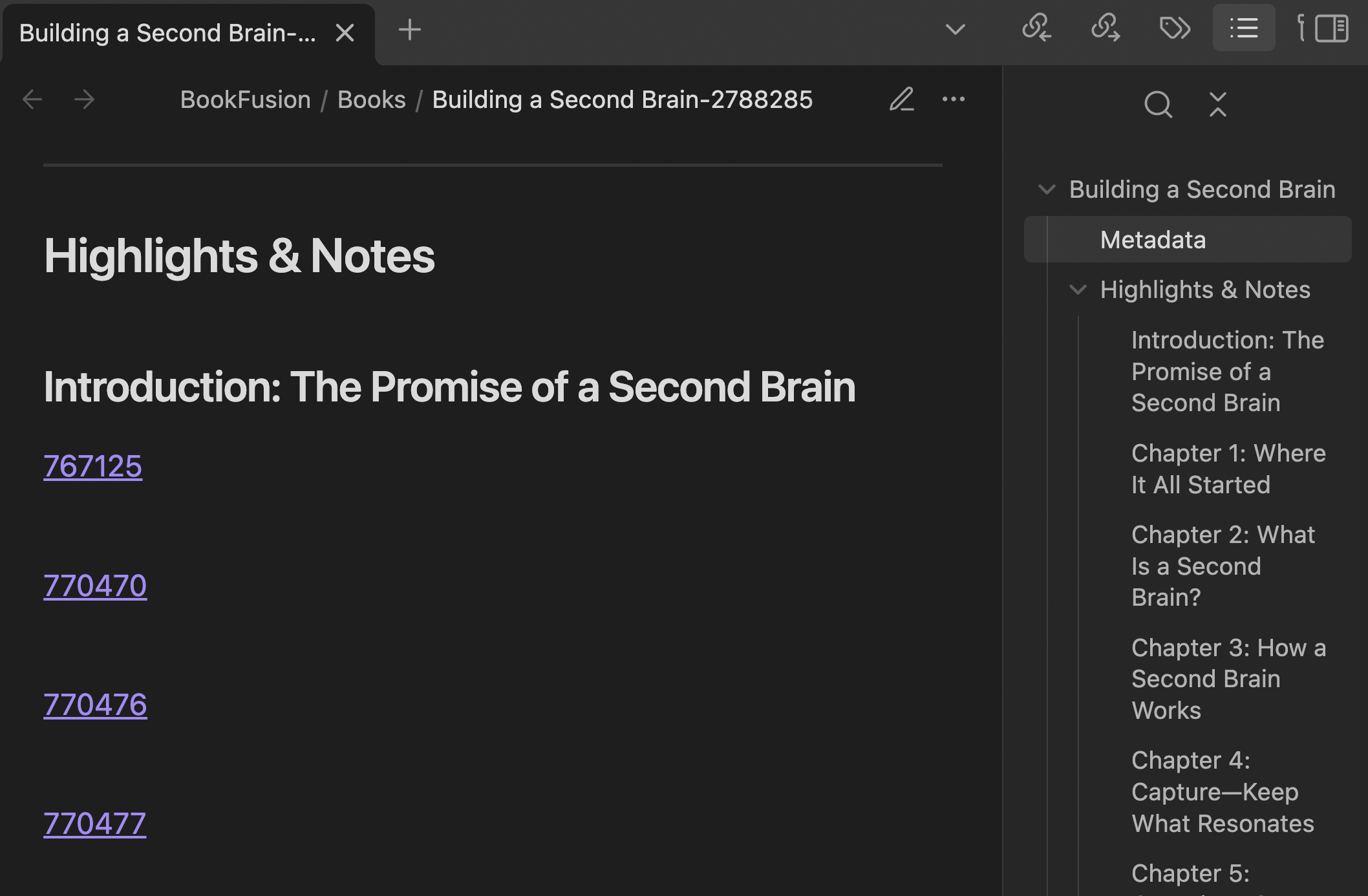The width and height of the screenshot is (1368, 896).
Task: Open highlight link 767125
Action: (92, 466)
